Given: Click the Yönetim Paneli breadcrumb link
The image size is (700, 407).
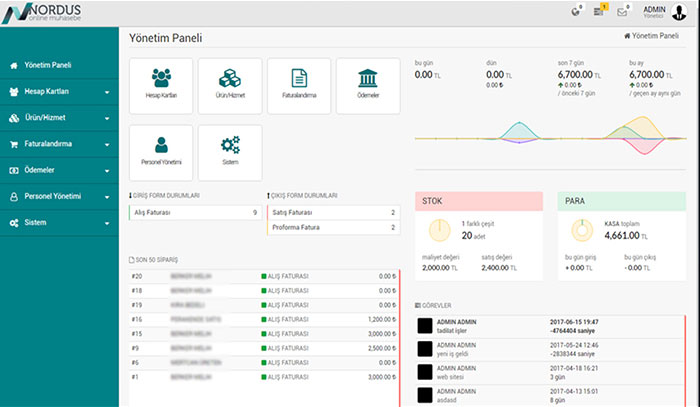Looking at the screenshot, I should tap(651, 36).
